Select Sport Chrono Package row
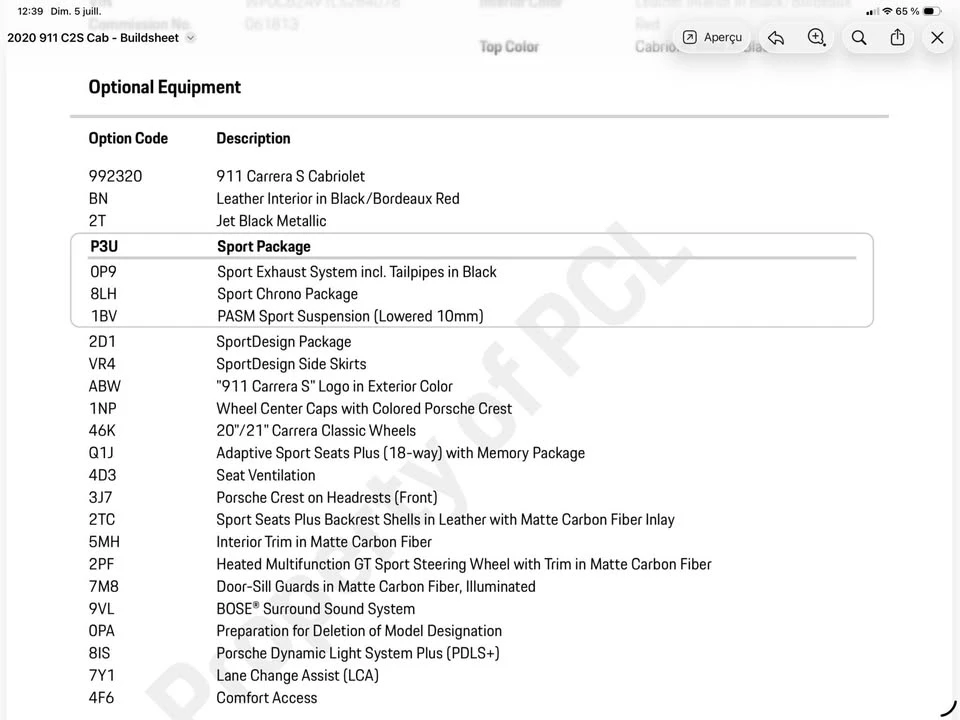Viewport: 960px width, 720px height. (287, 294)
